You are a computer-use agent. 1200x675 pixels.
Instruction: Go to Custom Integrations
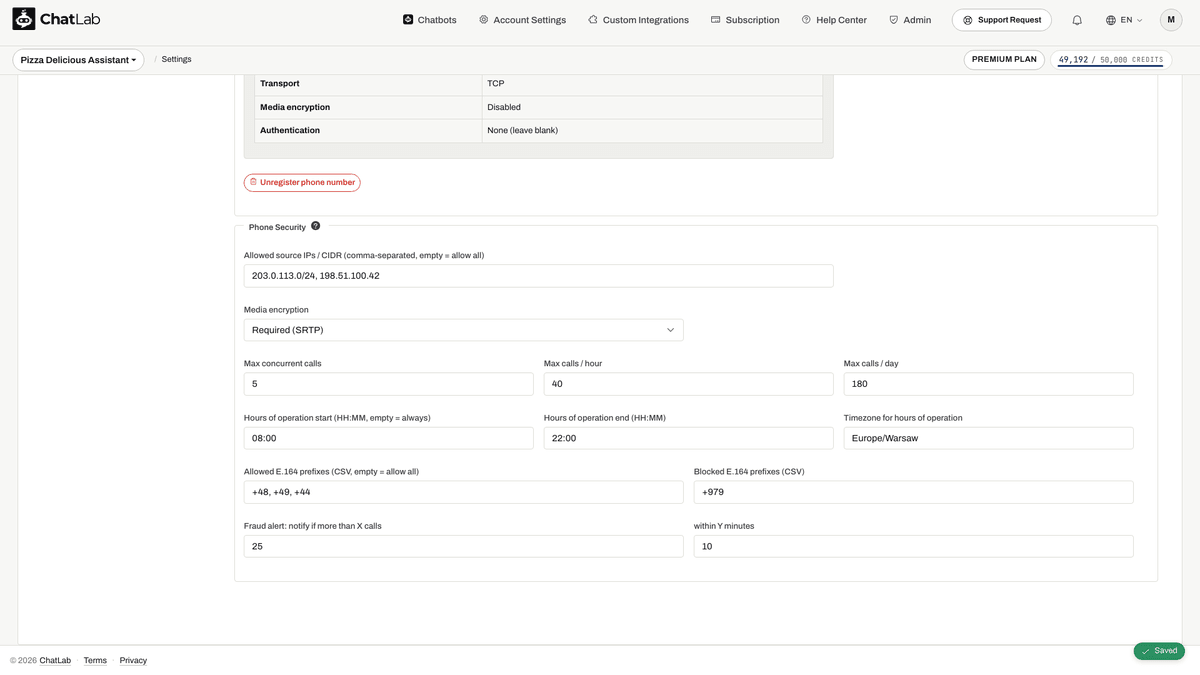(x=638, y=20)
